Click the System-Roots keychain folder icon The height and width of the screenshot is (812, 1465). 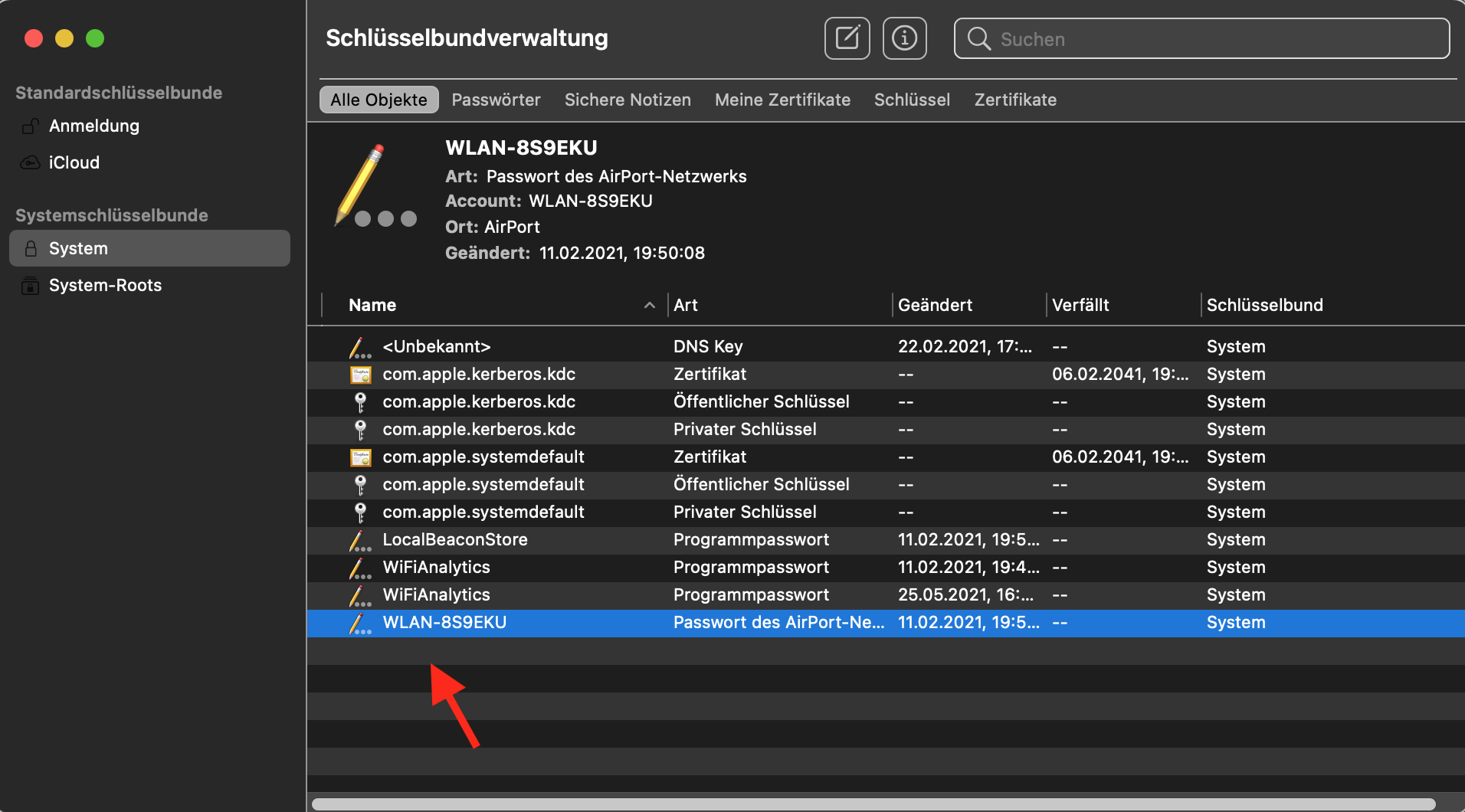pyautogui.click(x=30, y=286)
